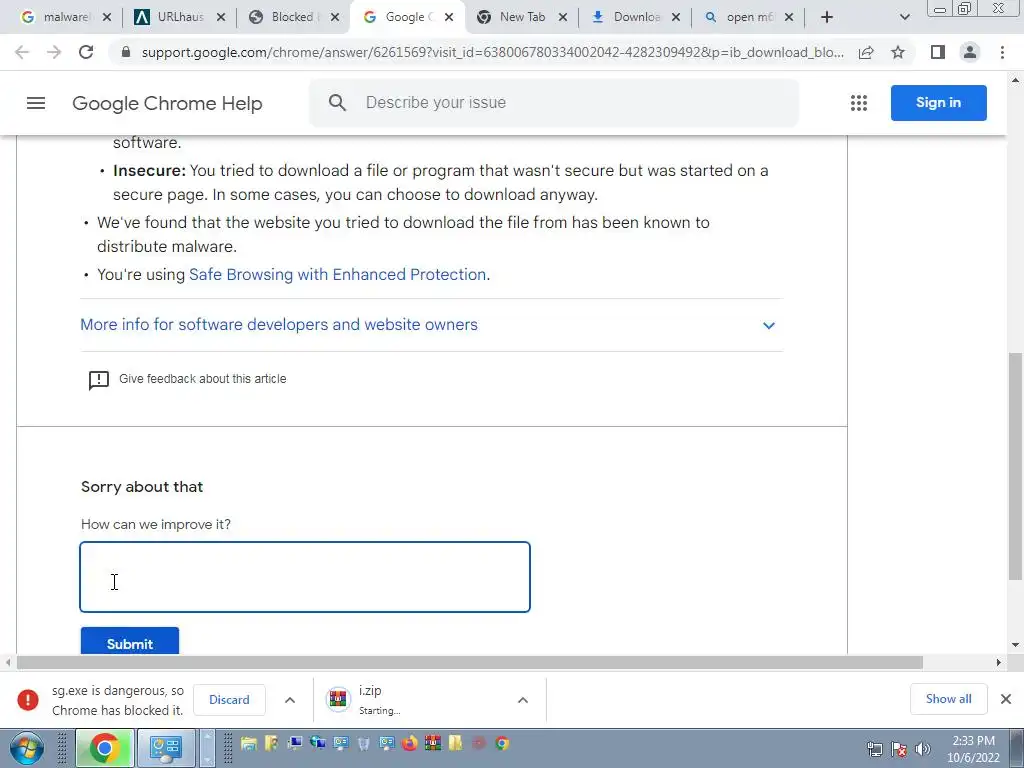Click Give feedback about this article
Screen dimensions: 1024x768
point(202,379)
